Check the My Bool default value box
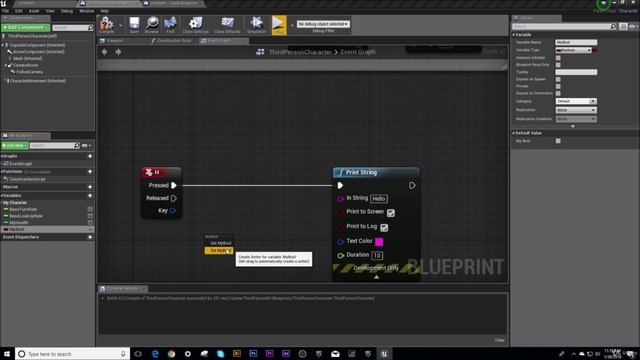This screenshot has width=640, height=360. [558, 141]
